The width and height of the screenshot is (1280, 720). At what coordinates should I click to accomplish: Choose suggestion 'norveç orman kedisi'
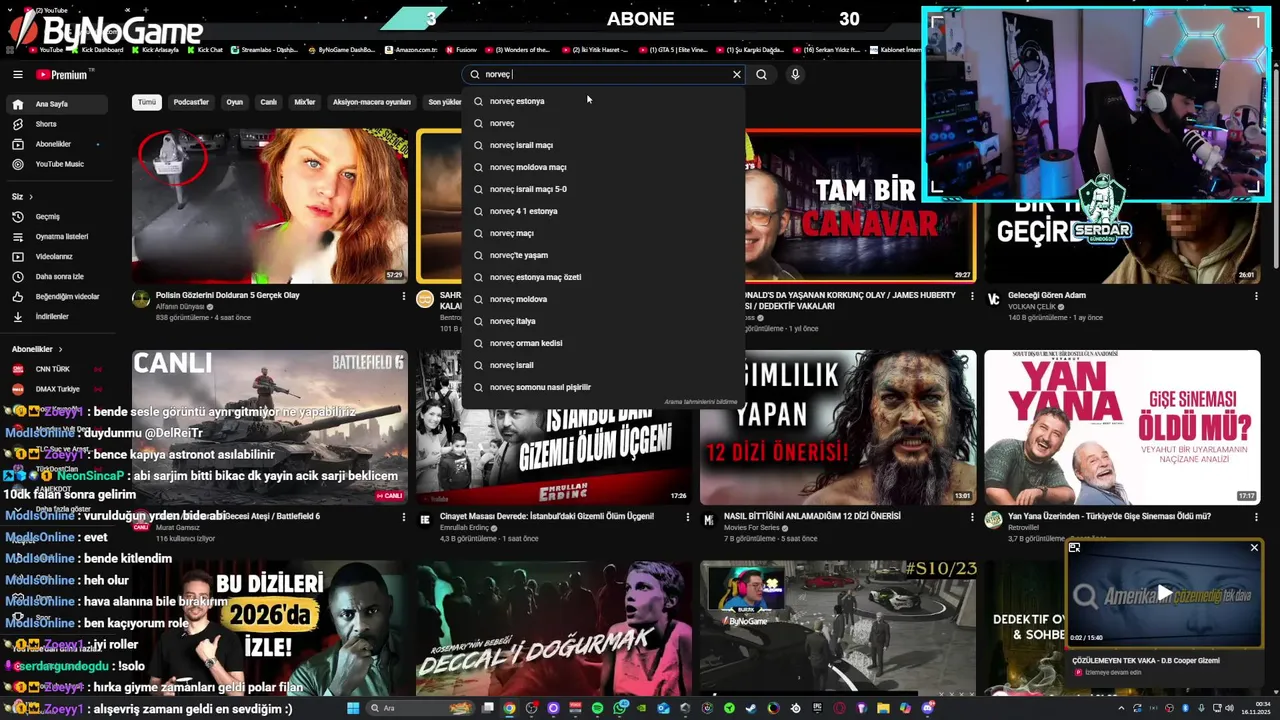603,343
